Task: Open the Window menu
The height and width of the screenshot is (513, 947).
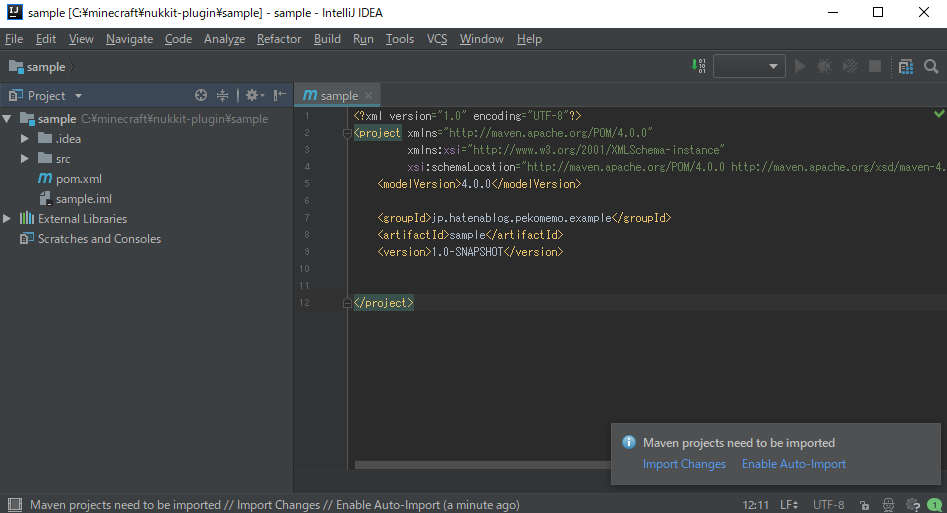Action: [x=481, y=39]
